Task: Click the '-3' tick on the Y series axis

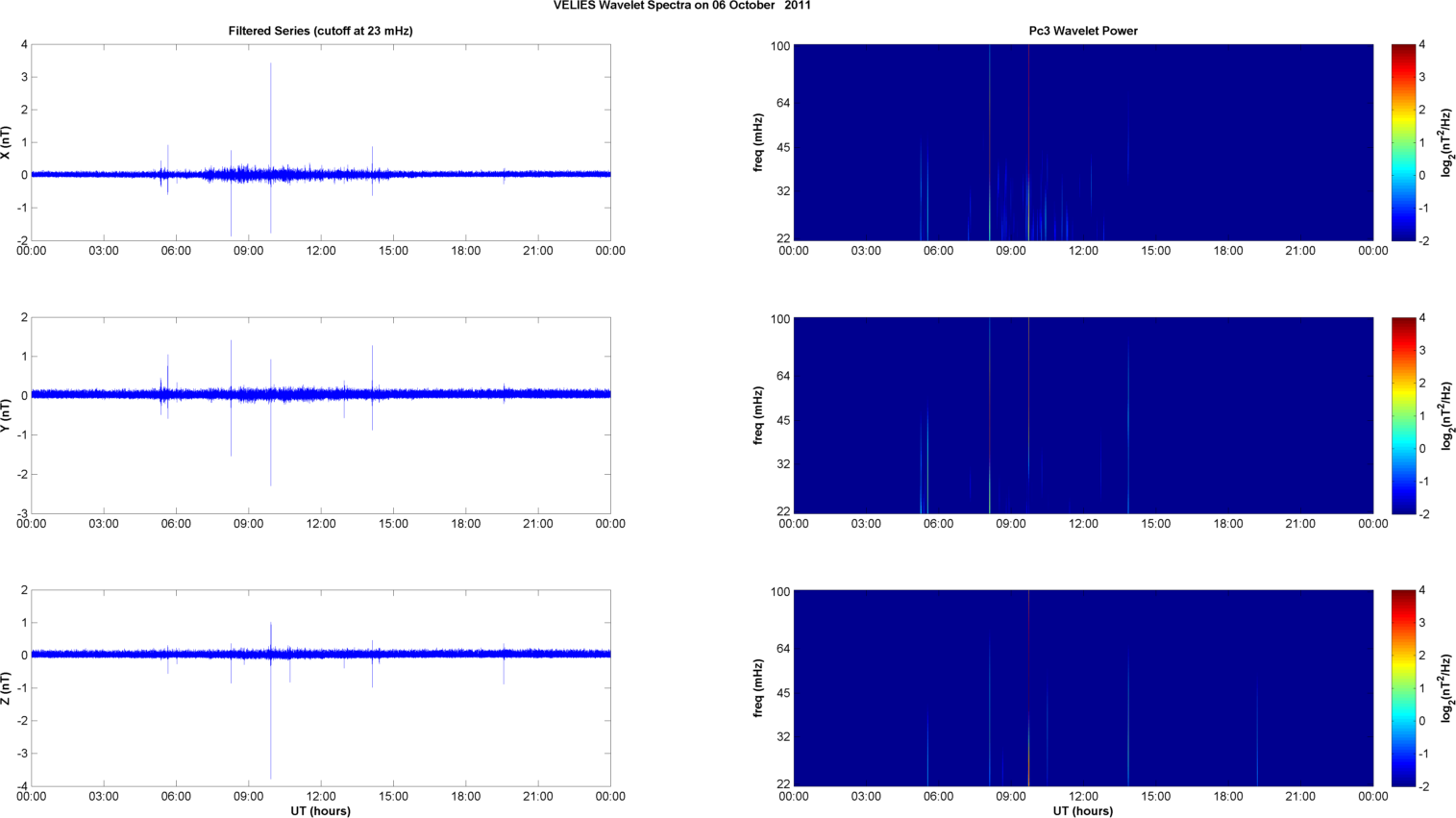Action: point(22,513)
